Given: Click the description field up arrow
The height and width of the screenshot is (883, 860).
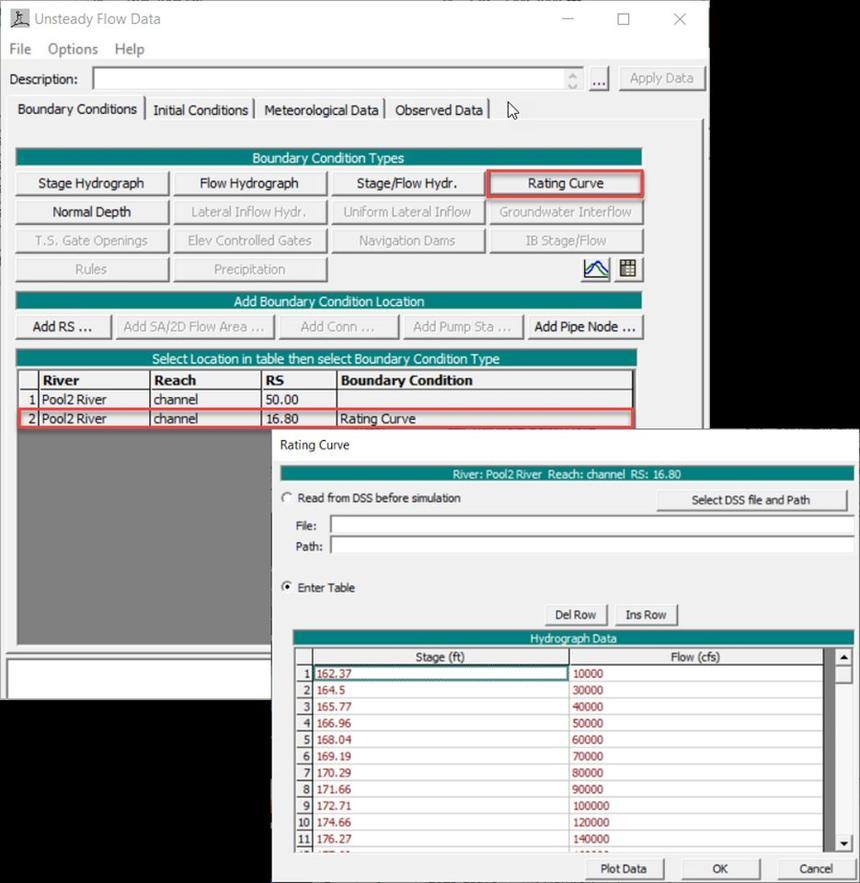Looking at the screenshot, I should tap(573, 74).
